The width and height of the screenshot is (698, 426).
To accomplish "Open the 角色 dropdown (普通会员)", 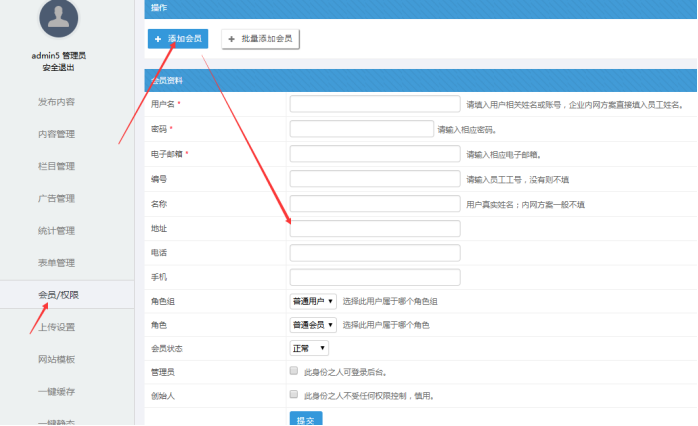I will point(313,325).
